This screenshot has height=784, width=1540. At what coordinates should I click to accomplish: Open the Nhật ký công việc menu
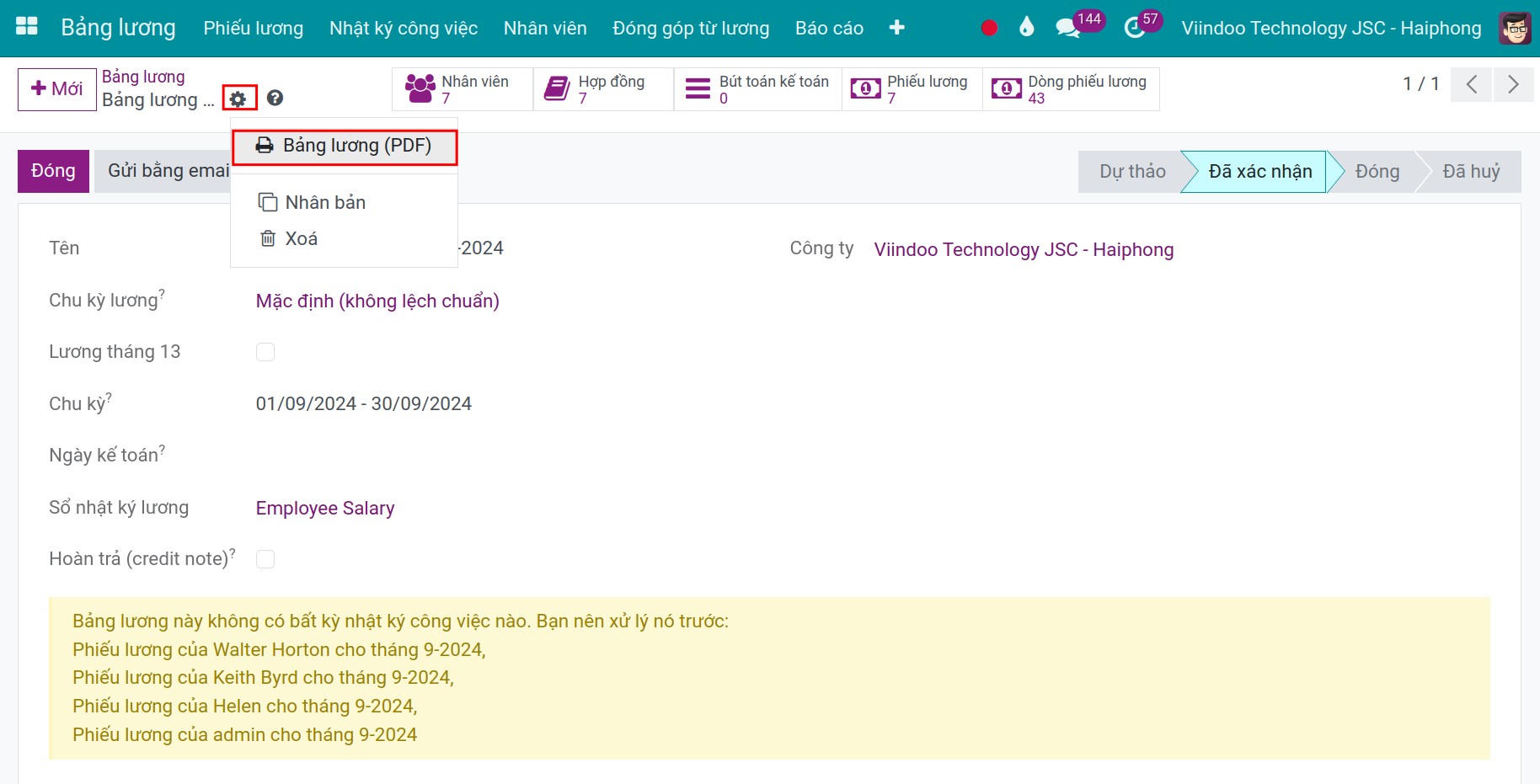click(x=404, y=29)
